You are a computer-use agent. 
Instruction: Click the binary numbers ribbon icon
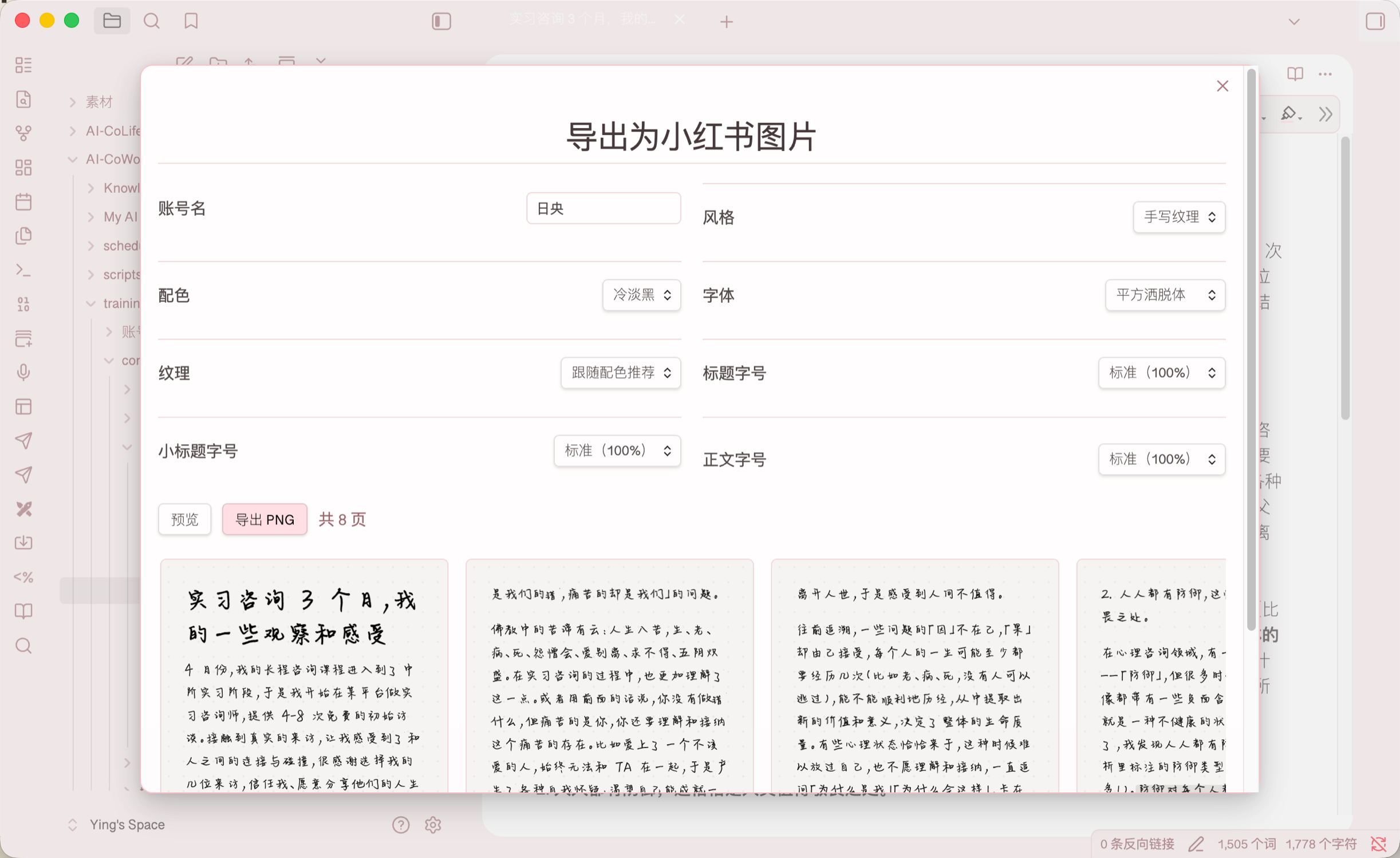(x=23, y=304)
